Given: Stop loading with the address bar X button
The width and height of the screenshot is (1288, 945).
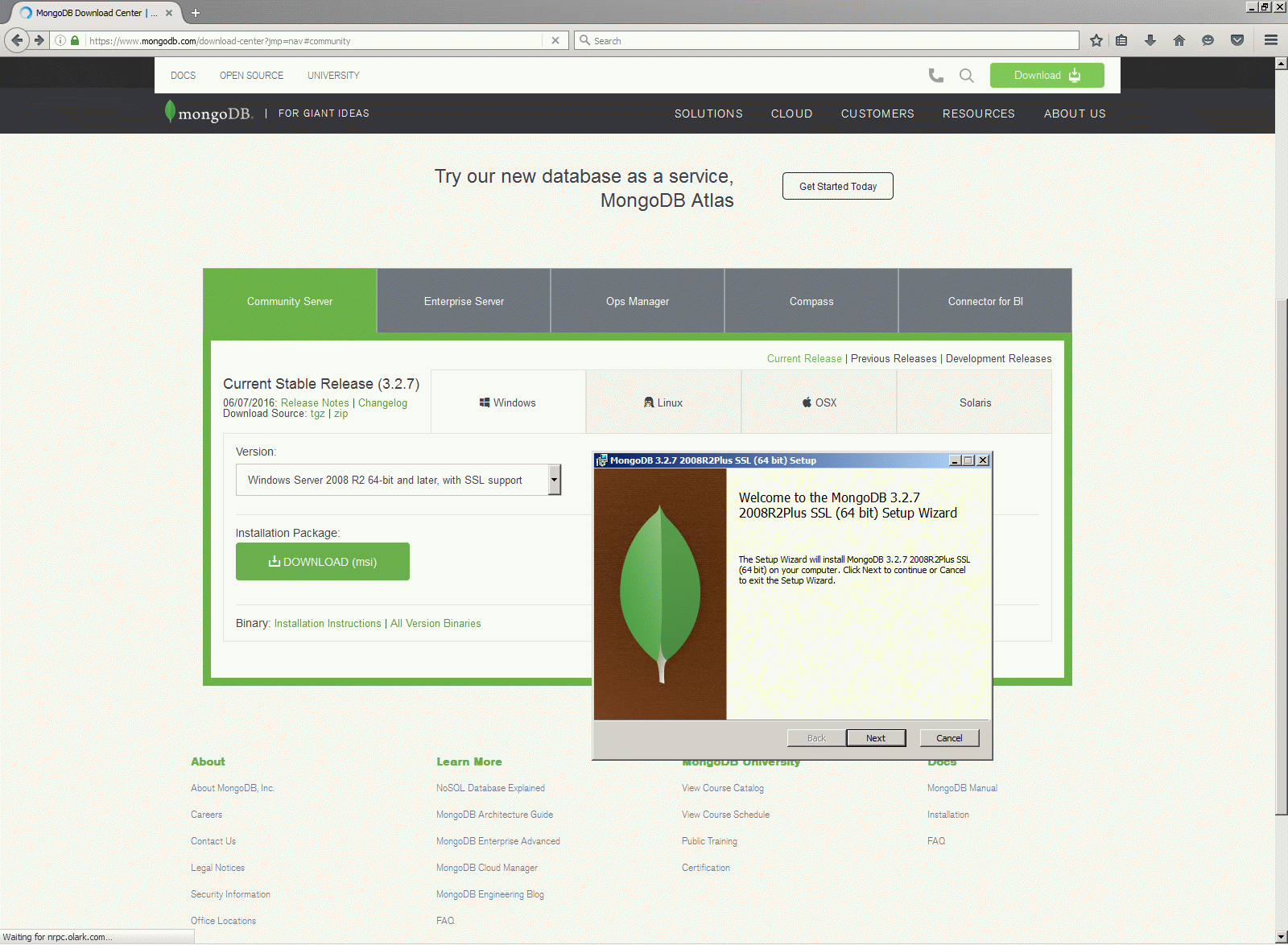Looking at the screenshot, I should 555,40.
